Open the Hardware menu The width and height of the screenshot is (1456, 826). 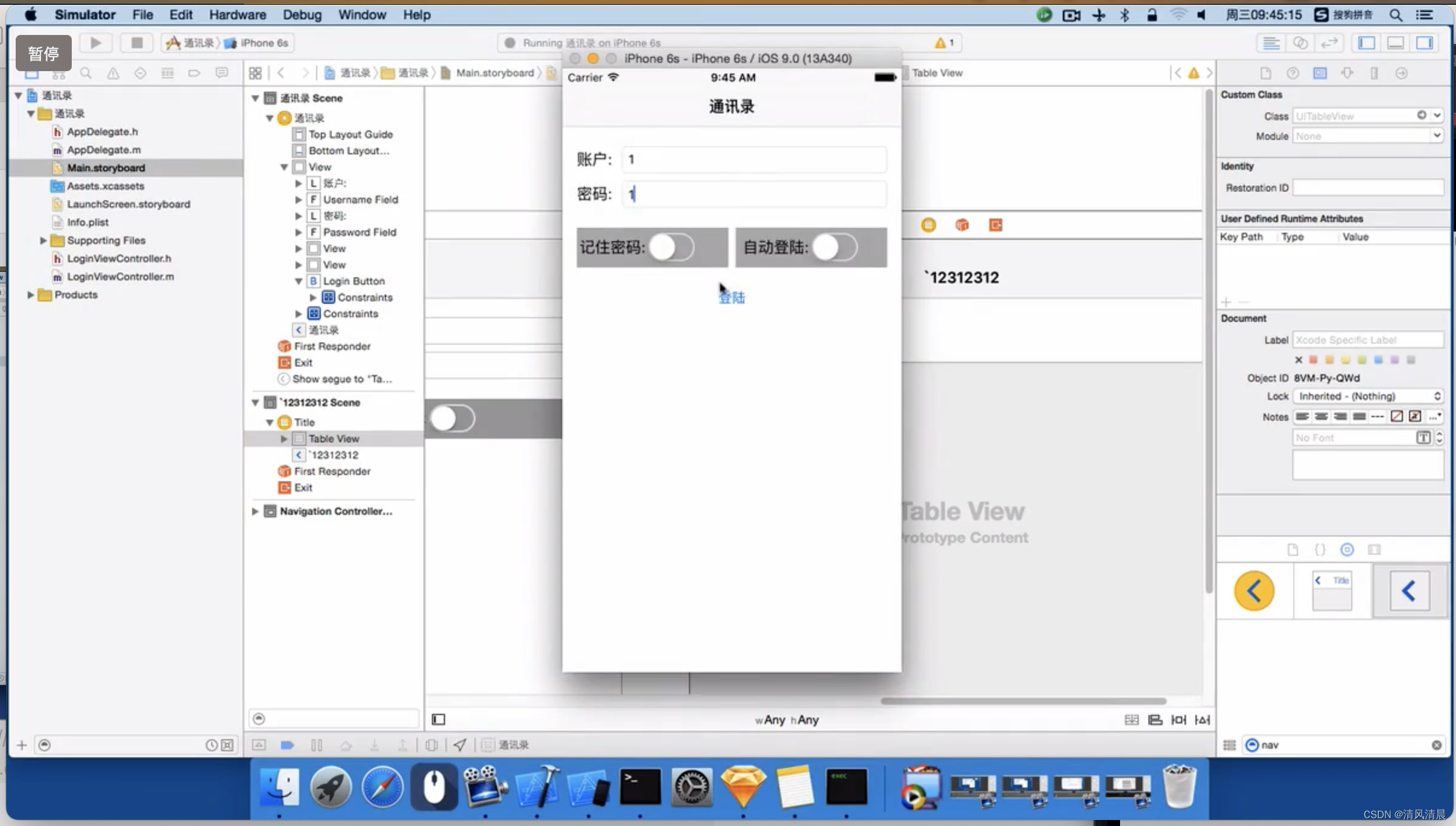(237, 14)
